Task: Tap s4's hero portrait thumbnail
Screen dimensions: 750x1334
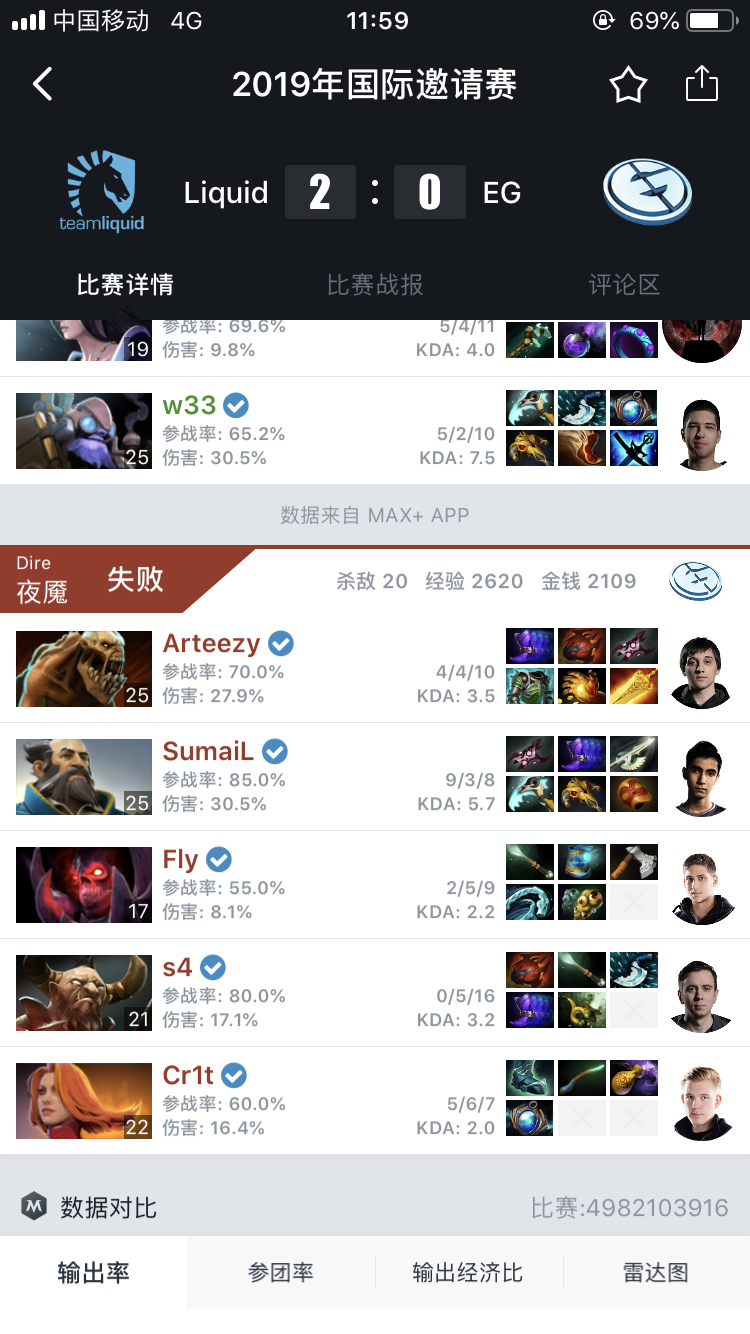Action: pyautogui.click(x=84, y=993)
